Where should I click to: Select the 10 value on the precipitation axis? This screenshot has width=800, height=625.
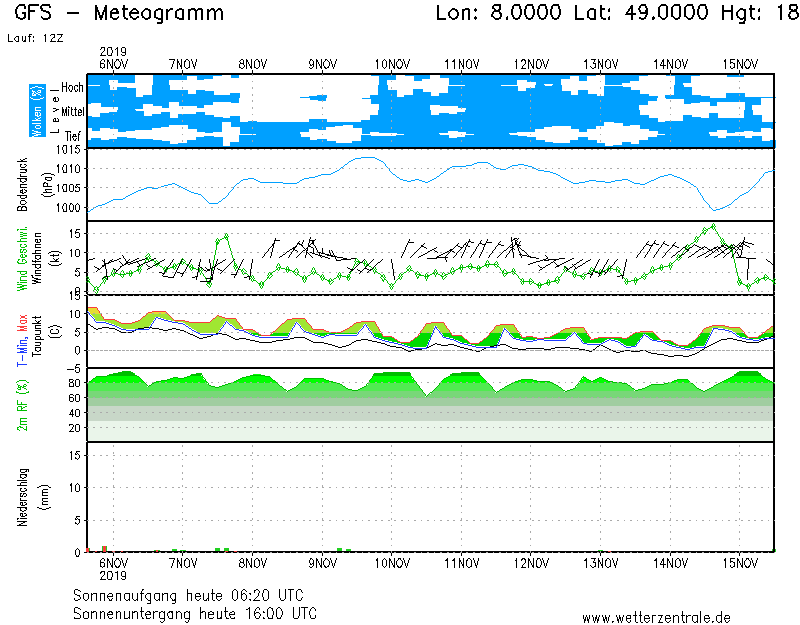(x=74, y=488)
